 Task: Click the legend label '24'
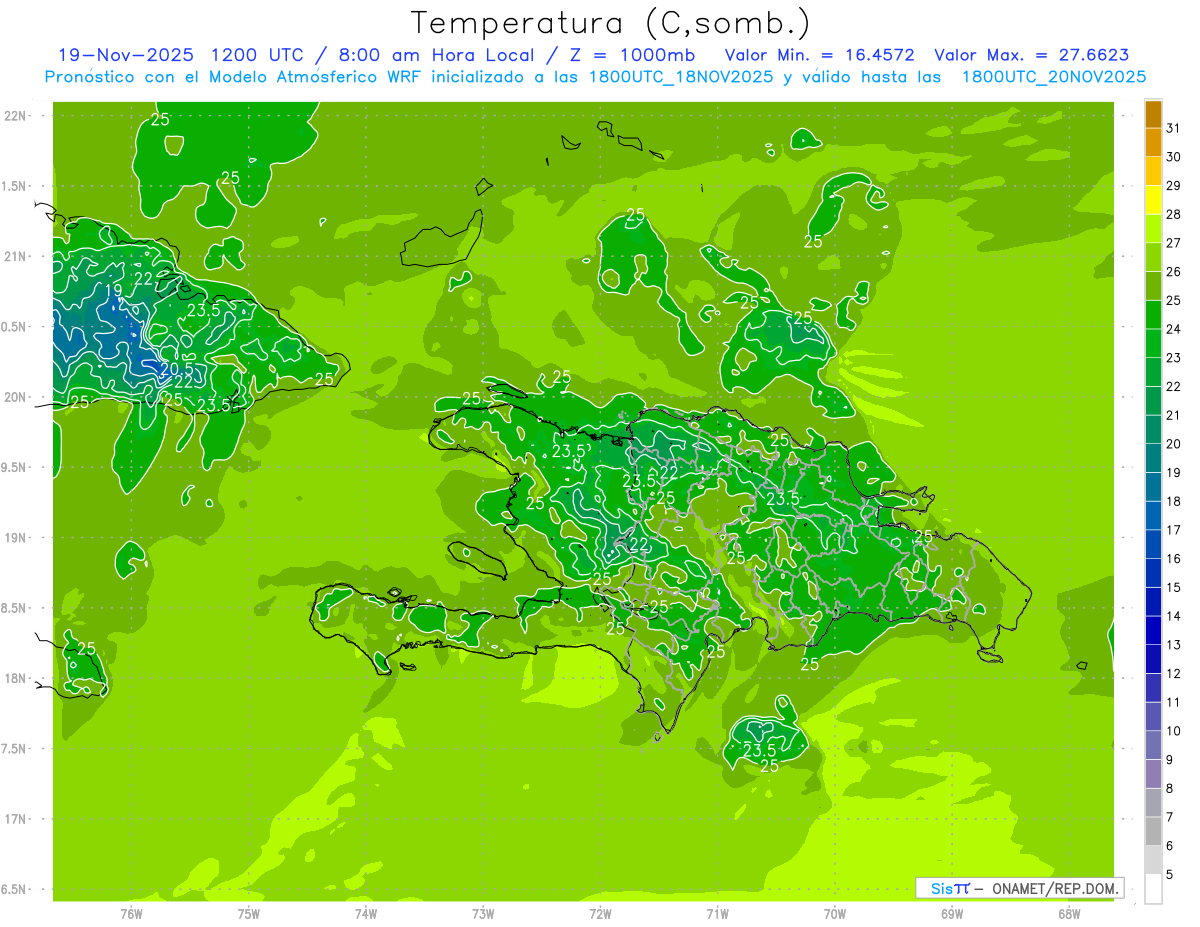pos(1174,329)
